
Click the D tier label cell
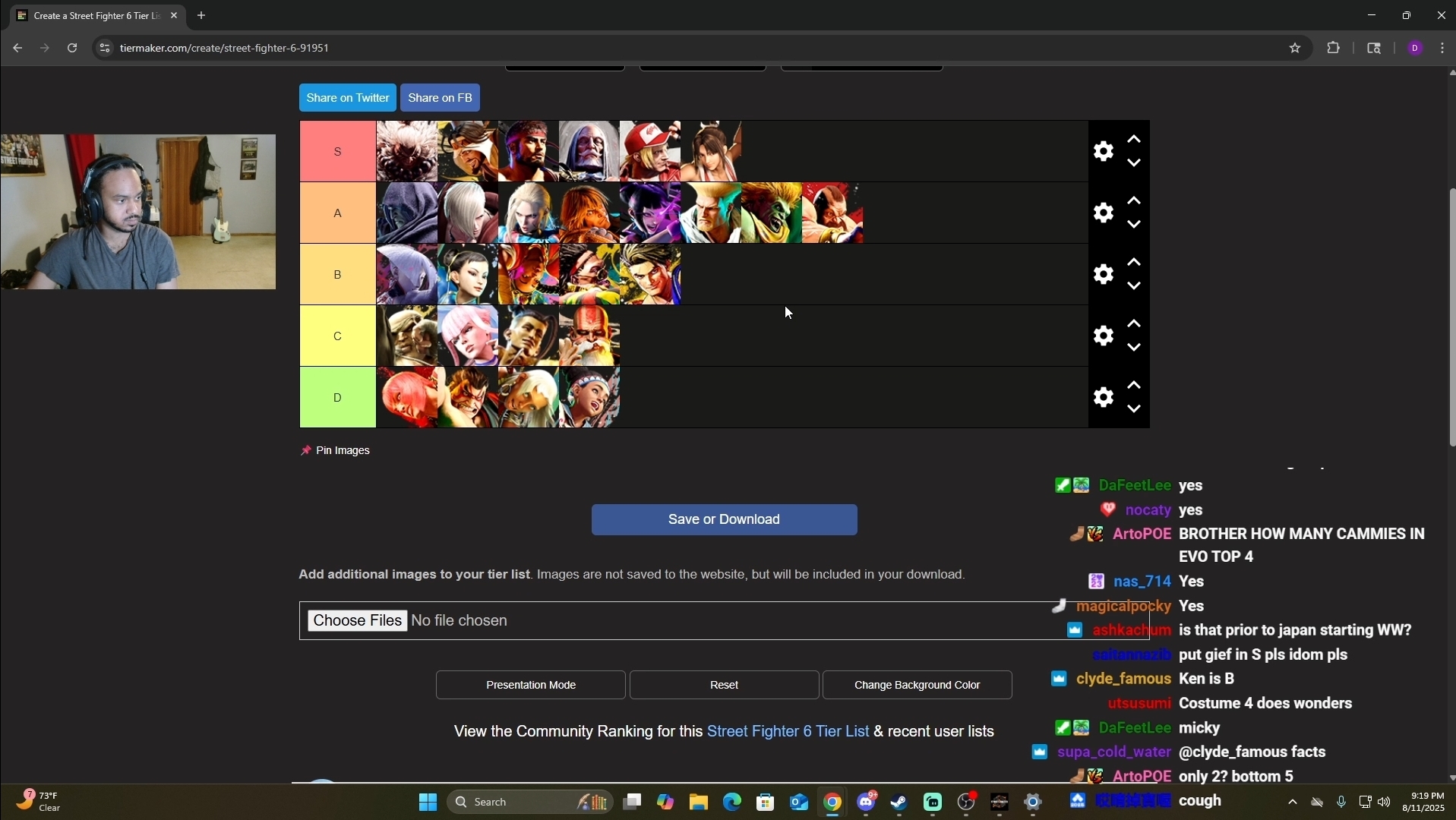[338, 397]
